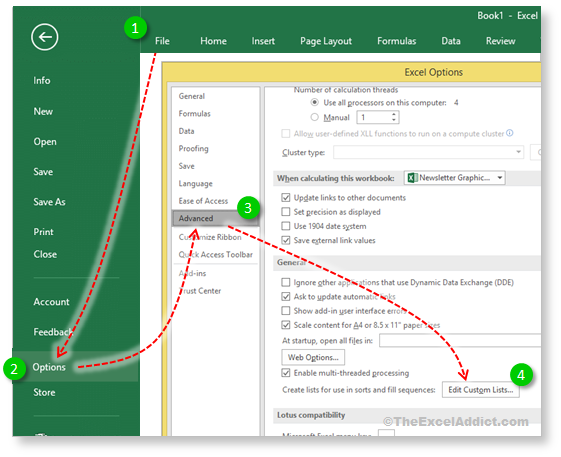Click the back arrow circle icon
The image size is (561, 457).
pyautogui.click(x=44, y=37)
